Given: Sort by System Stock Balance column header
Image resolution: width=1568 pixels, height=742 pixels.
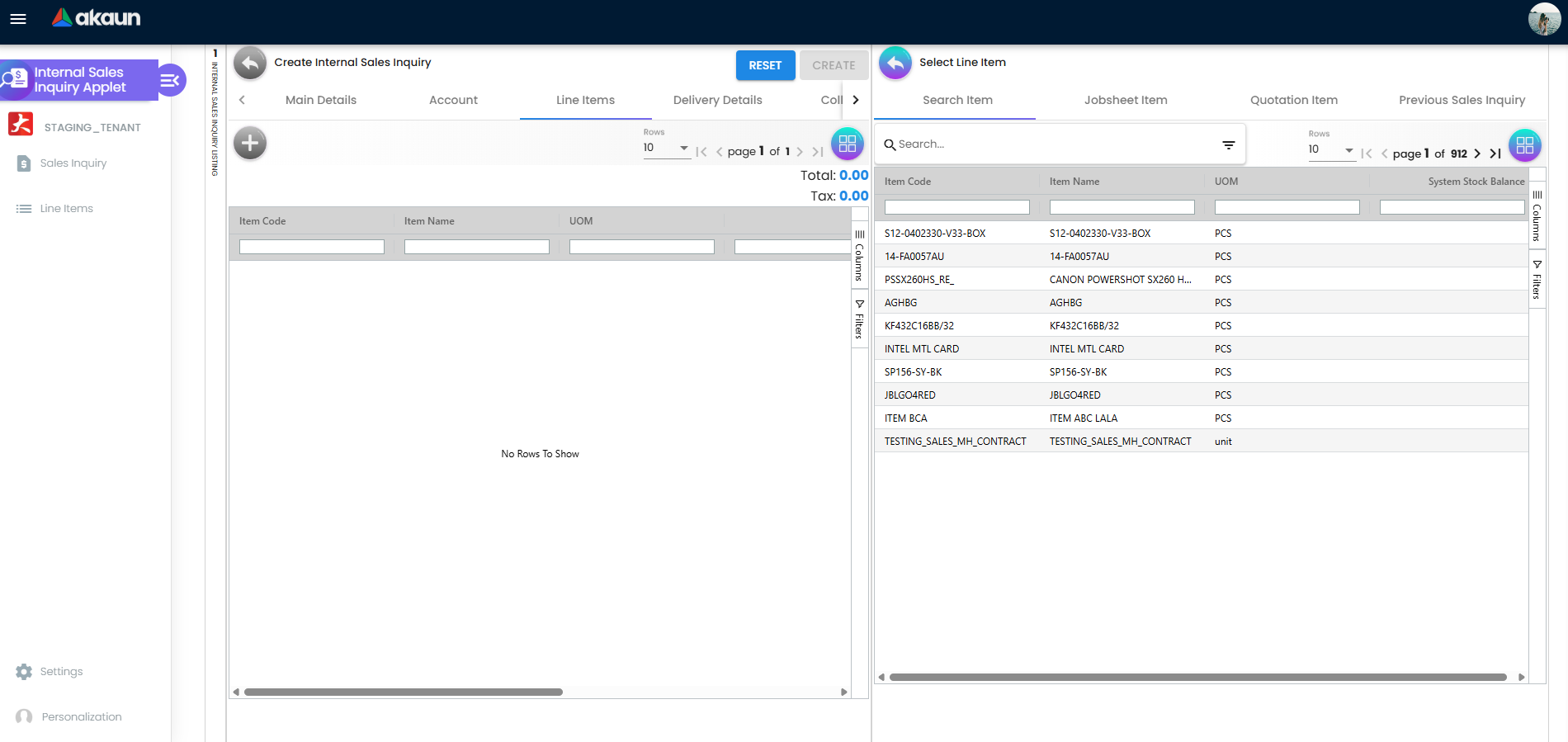Looking at the screenshot, I should pyautogui.click(x=1476, y=182).
